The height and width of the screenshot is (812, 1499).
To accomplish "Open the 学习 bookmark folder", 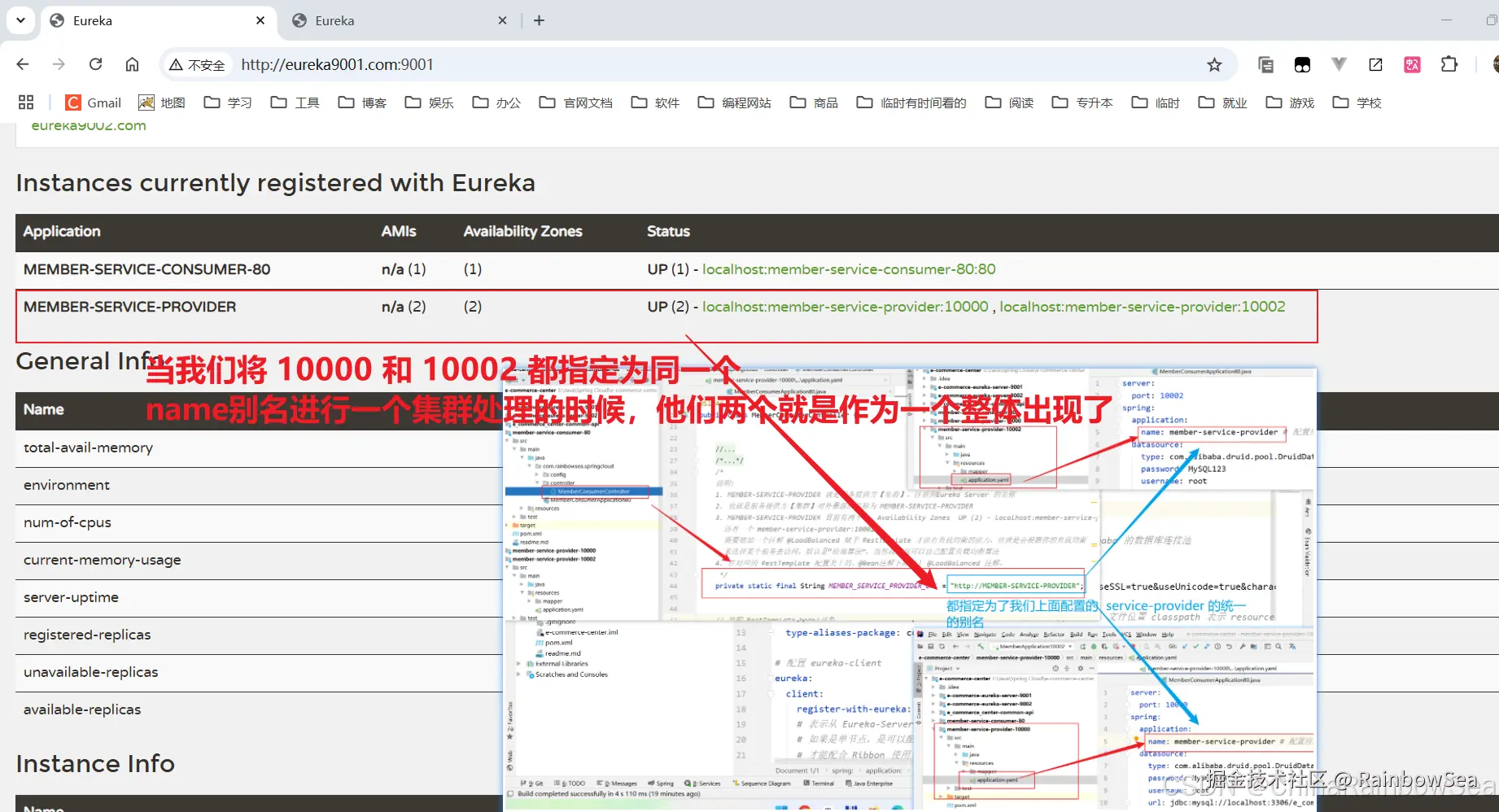I will point(228,103).
